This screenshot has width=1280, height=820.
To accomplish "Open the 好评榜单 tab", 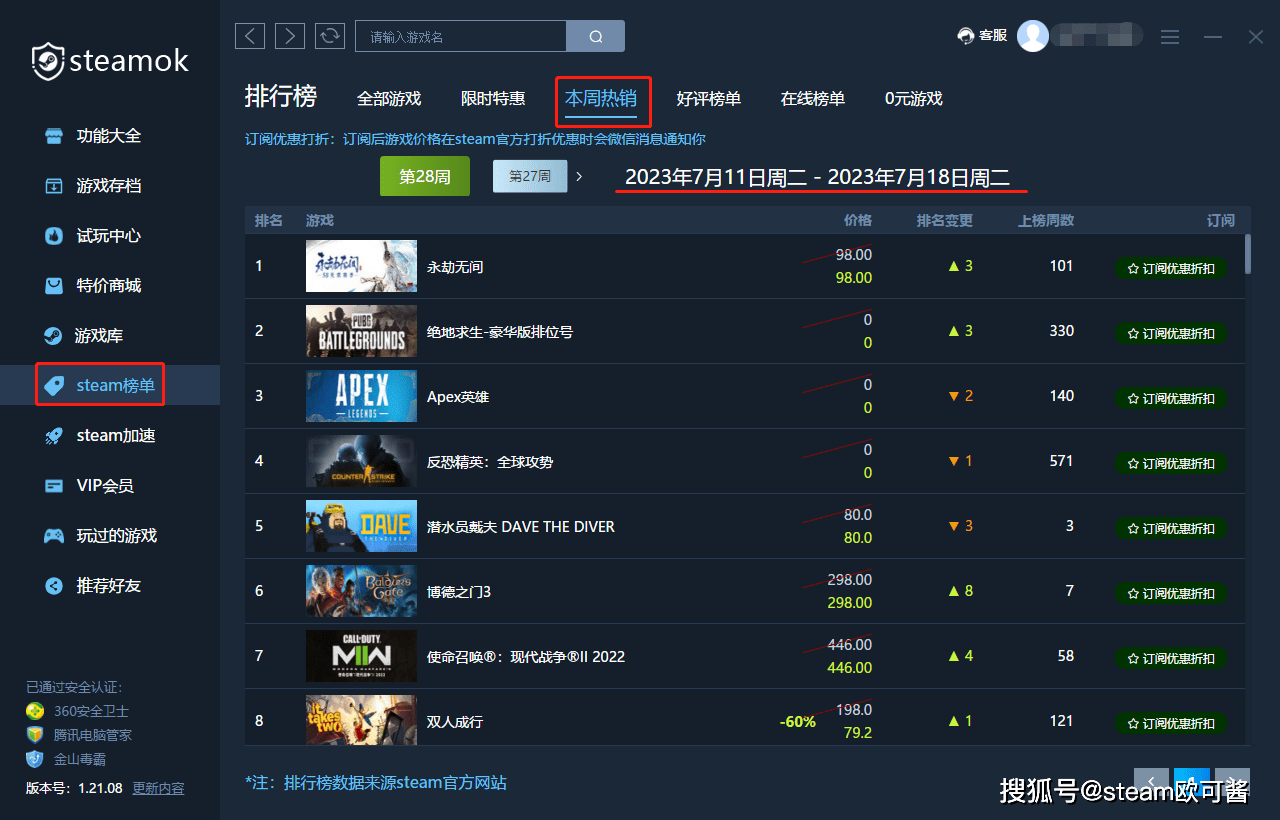I will pos(709,99).
